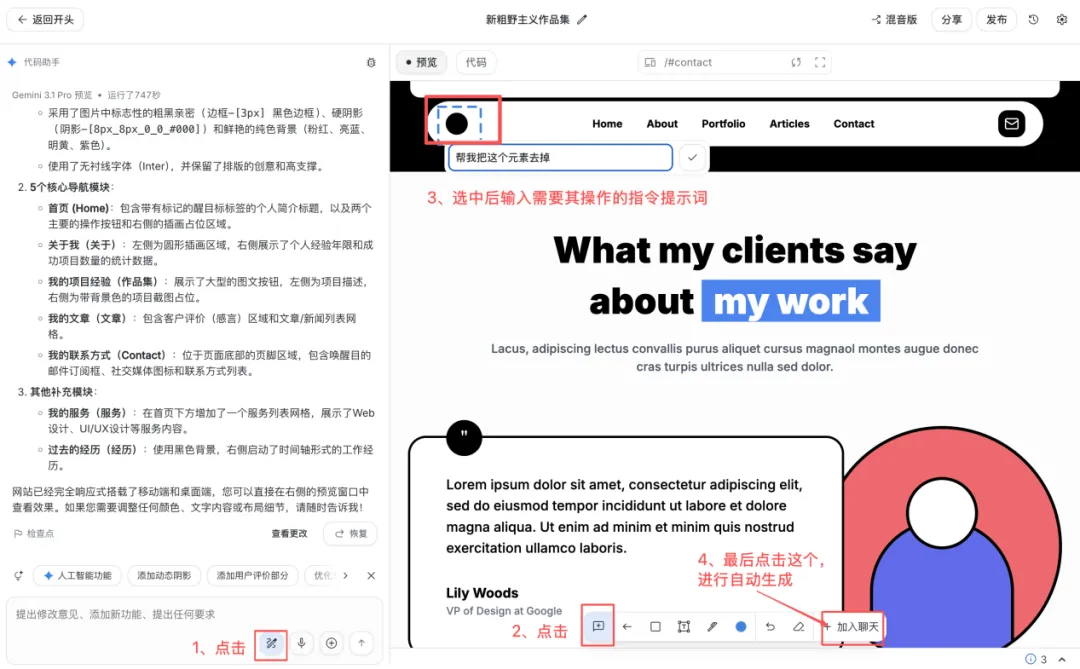Click the mail icon in preview navbar
1080x669 pixels.
(1011, 124)
